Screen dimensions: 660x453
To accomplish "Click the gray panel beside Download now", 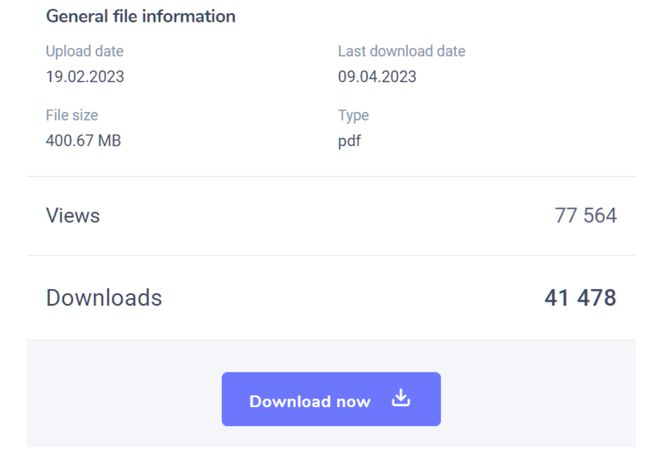I will pyautogui.click(x=538, y=394).
